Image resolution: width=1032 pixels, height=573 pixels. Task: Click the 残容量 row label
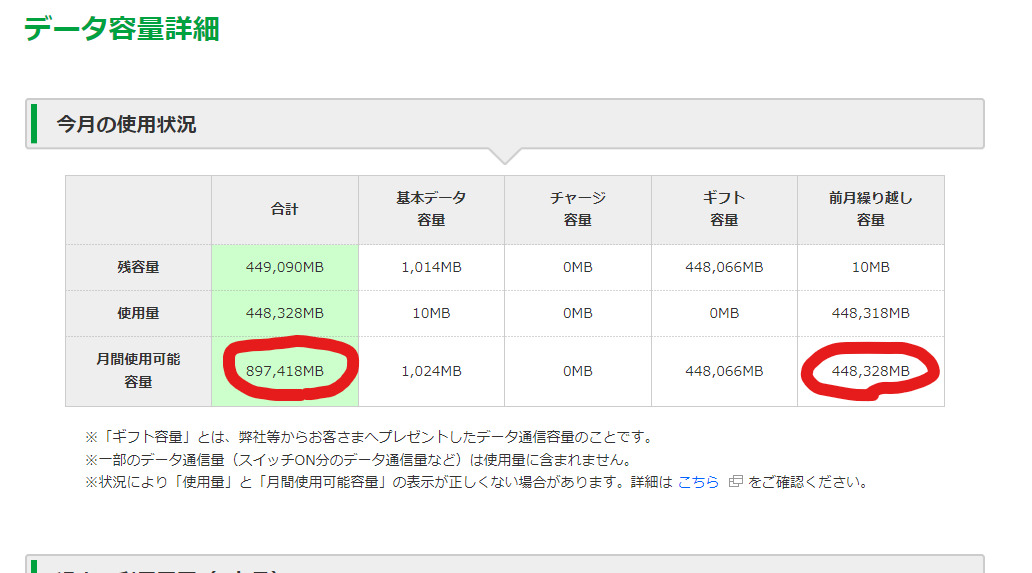click(x=138, y=268)
